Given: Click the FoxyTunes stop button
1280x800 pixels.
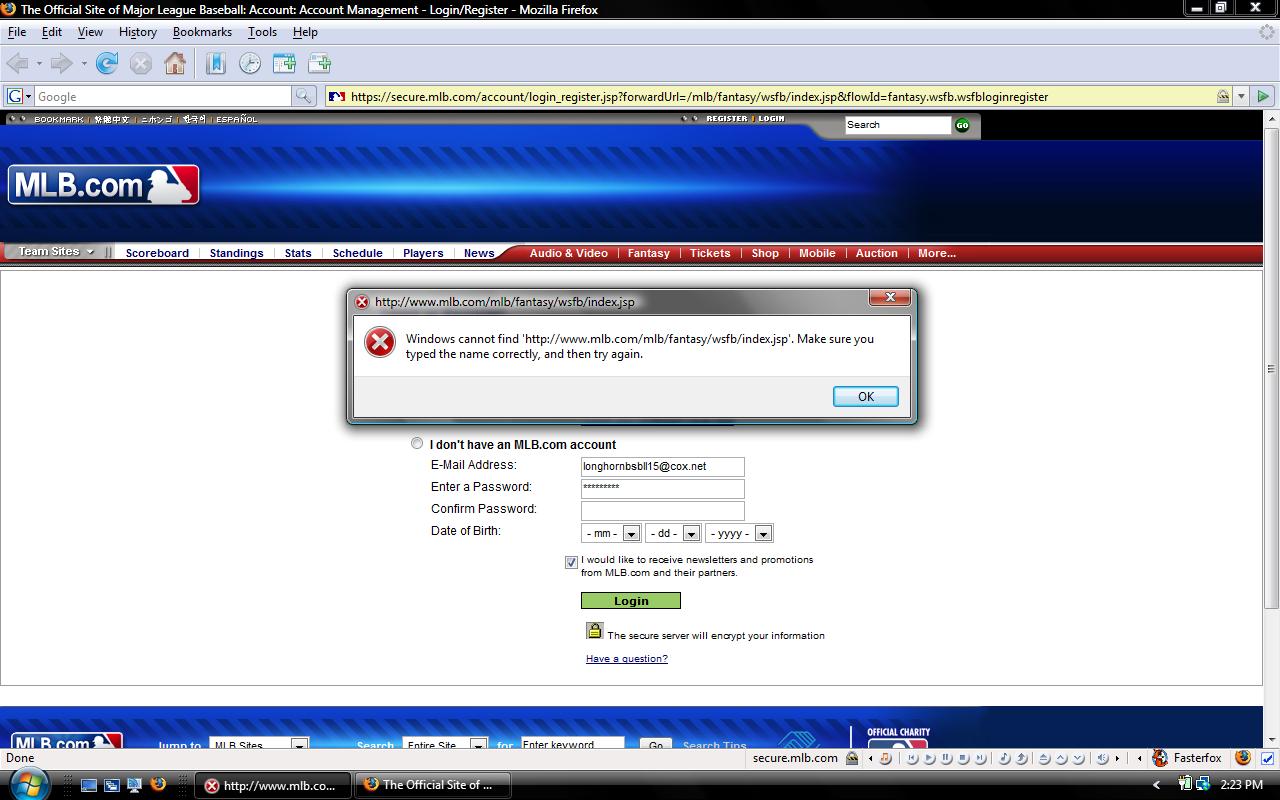Looking at the screenshot, I should click(x=964, y=758).
